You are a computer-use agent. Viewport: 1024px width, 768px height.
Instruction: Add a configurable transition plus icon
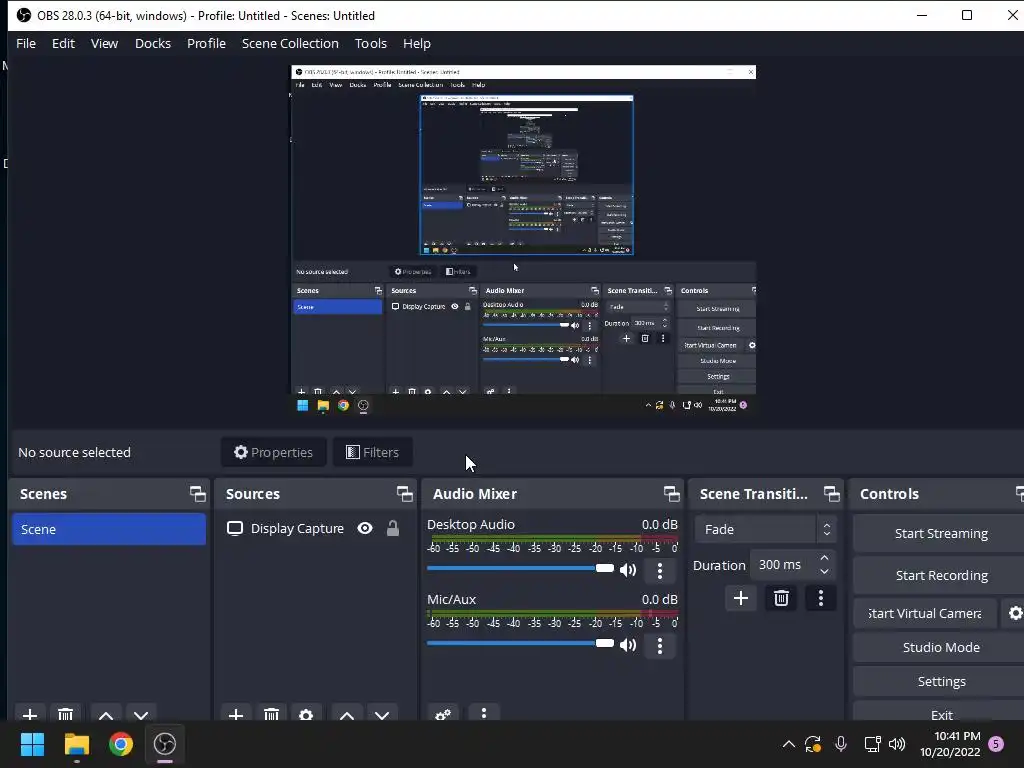(x=741, y=598)
